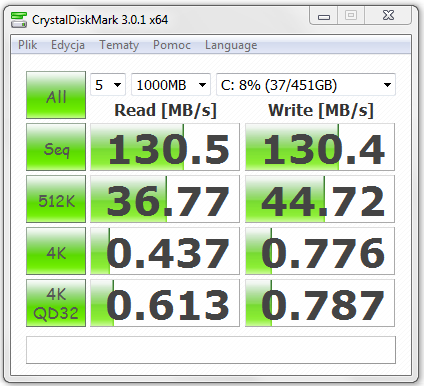The width and height of the screenshot is (424, 386).
Task: Open the drive selector showing C: 8%
Action: pyautogui.click(x=306, y=85)
